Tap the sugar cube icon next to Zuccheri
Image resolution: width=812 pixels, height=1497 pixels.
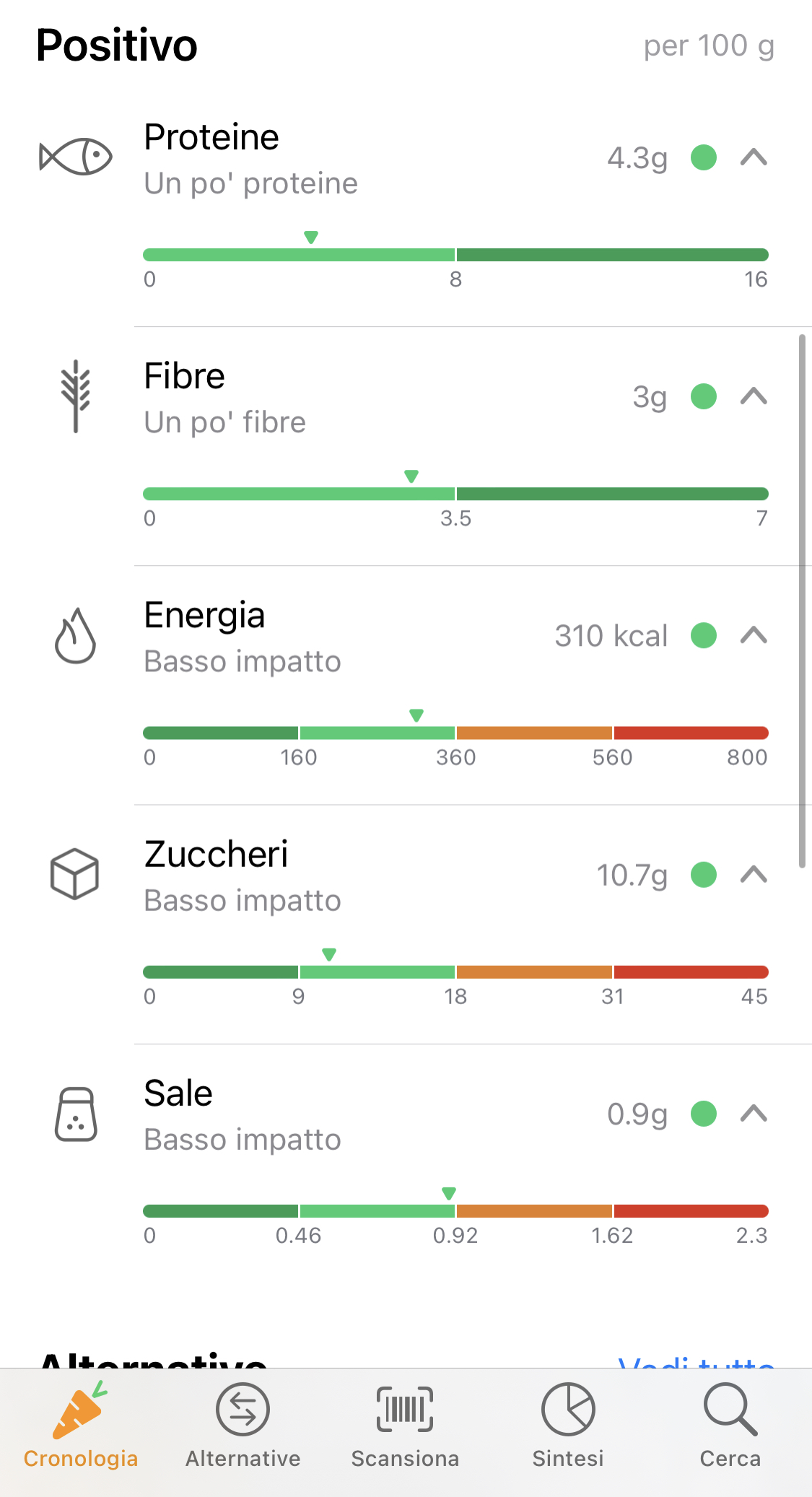(75, 874)
